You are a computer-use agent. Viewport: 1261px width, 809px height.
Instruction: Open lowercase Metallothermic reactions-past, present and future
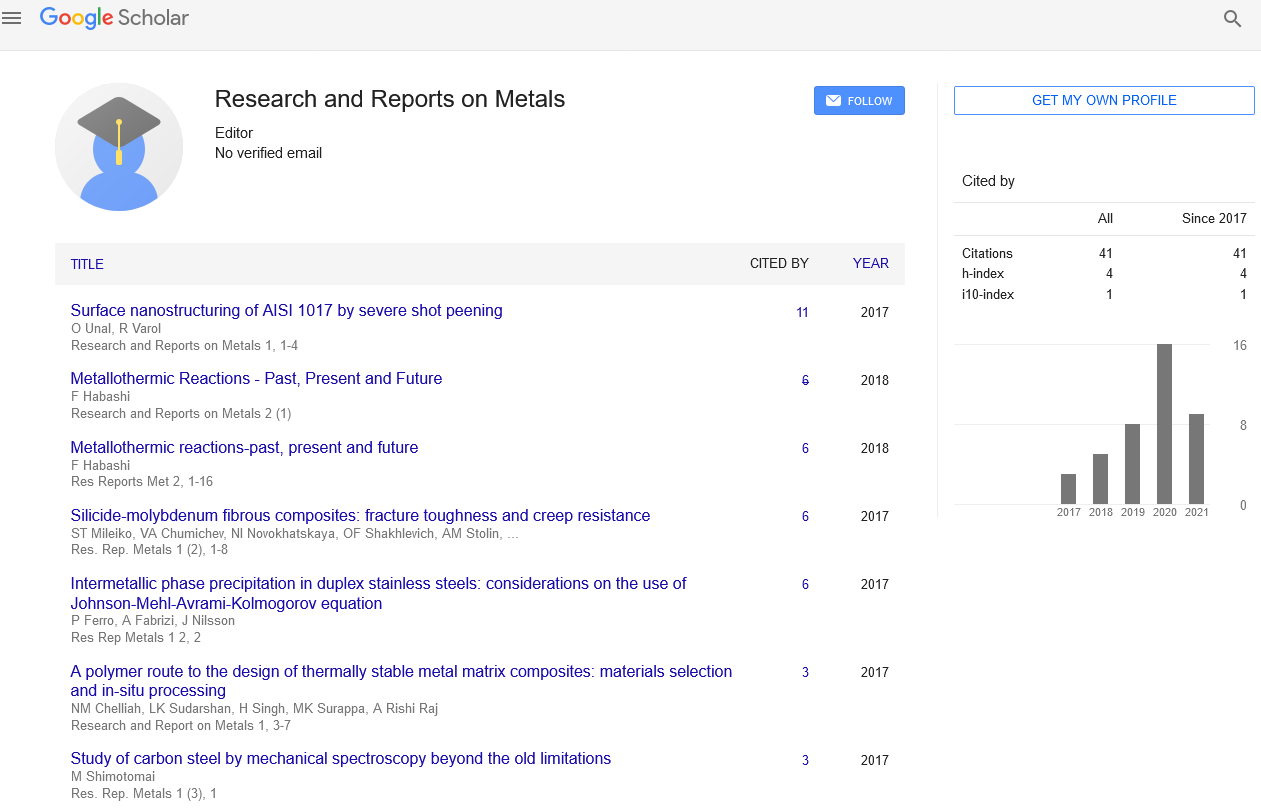click(244, 448)
